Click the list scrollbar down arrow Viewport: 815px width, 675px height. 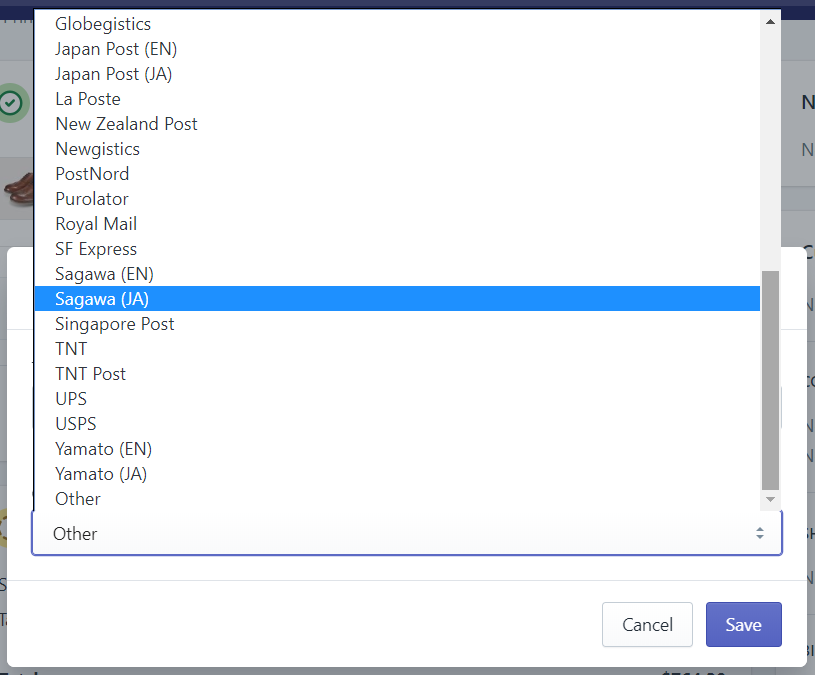tap(770, 499)
